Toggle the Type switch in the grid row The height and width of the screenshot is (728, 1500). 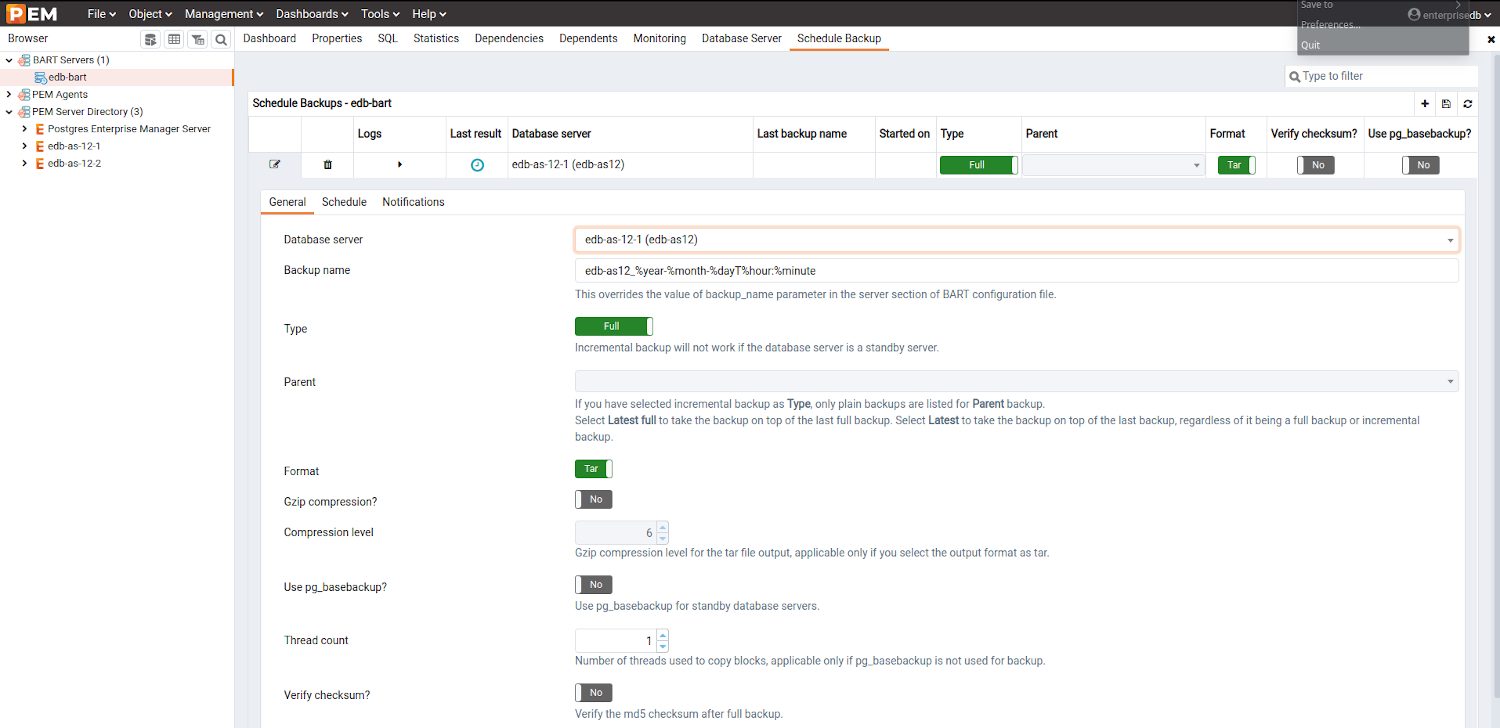[978, 165]
